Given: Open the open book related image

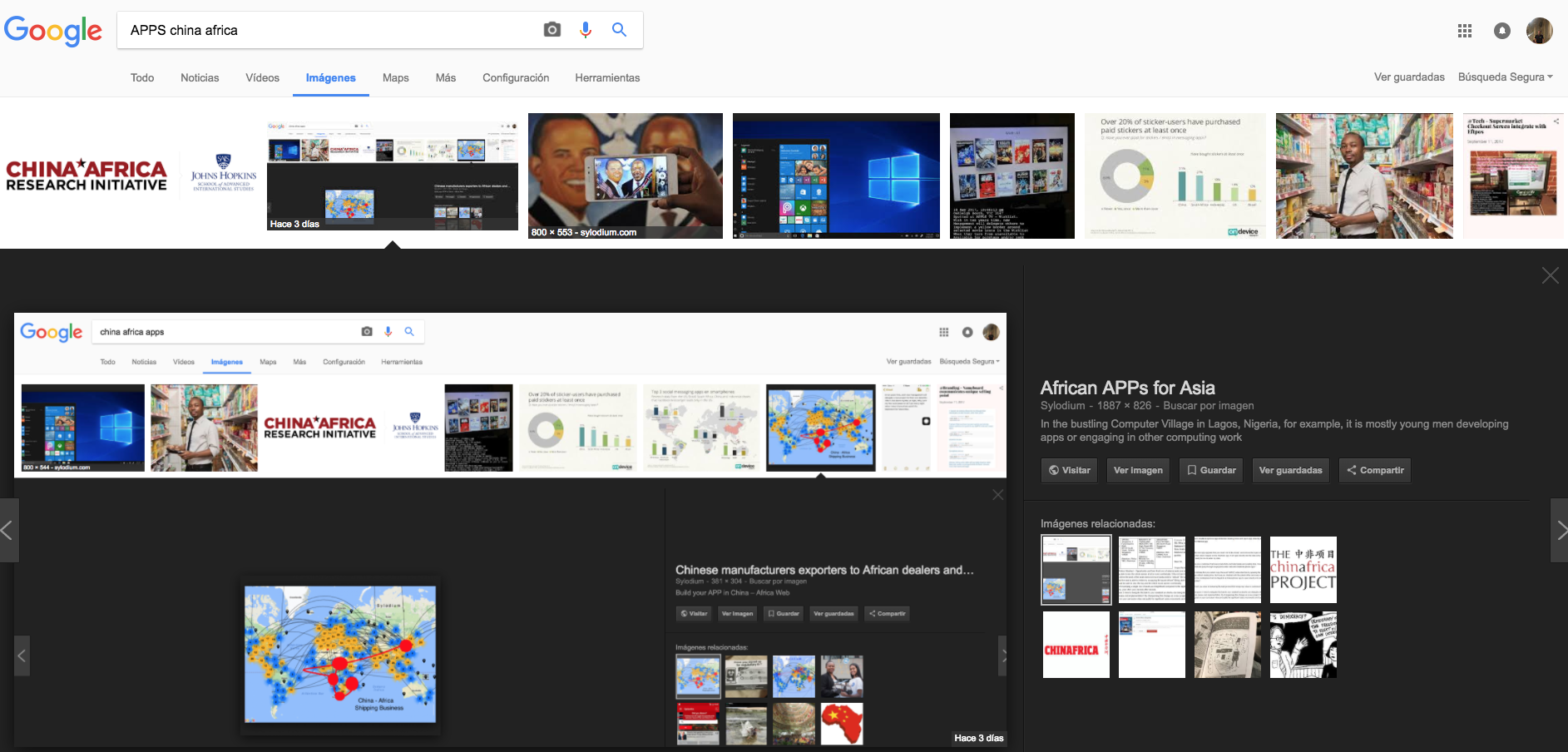Looking at the screenshot, I should tap(1227, 645).
